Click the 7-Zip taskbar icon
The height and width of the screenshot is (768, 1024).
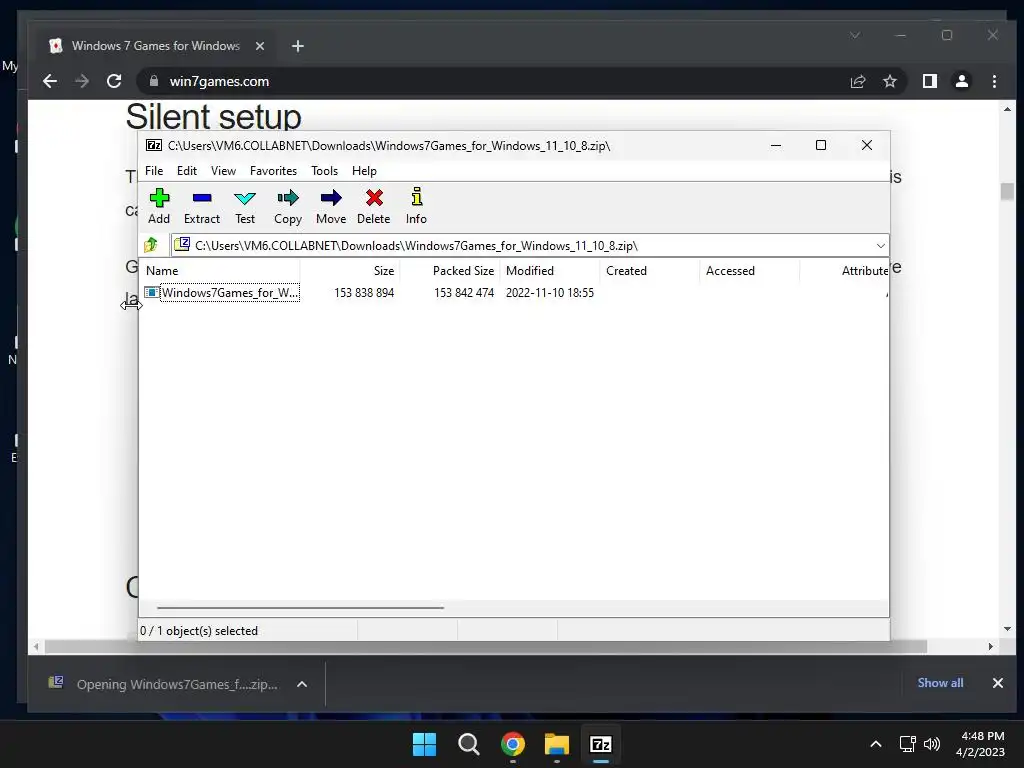[x=601, y=744]
